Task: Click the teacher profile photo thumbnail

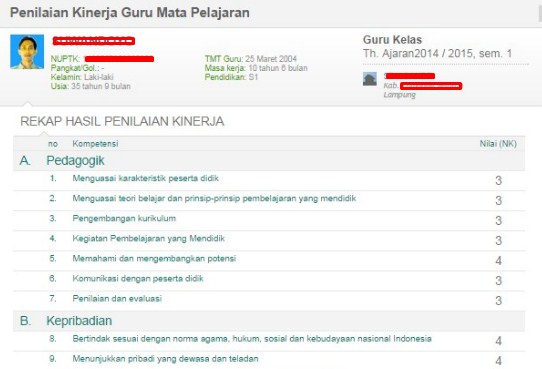Action: (x=27, y=52)
